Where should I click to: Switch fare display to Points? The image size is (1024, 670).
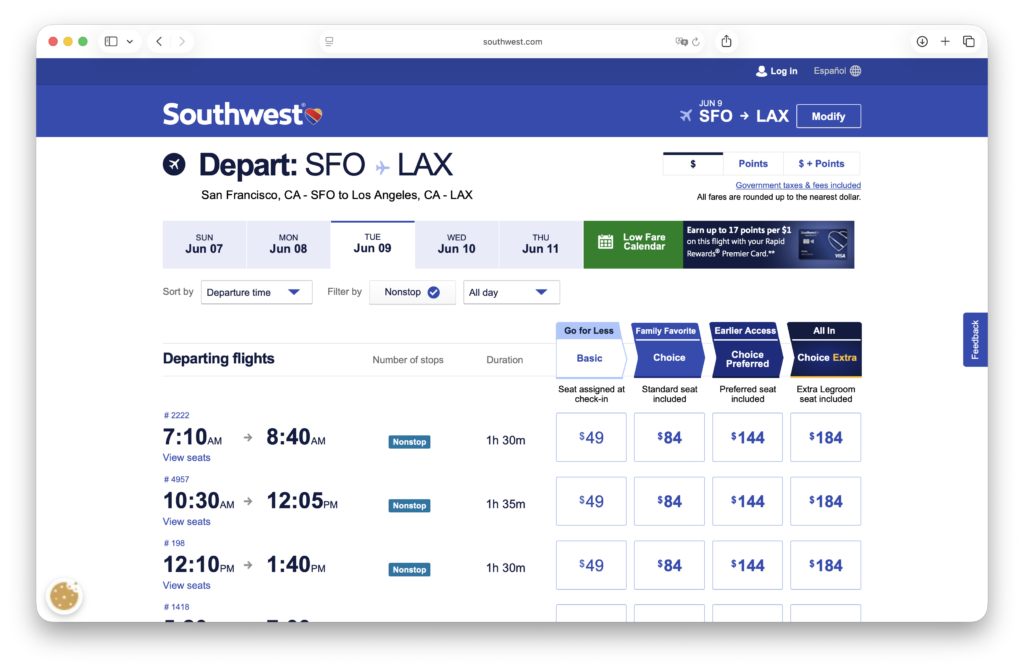click(x=753, y=164)
